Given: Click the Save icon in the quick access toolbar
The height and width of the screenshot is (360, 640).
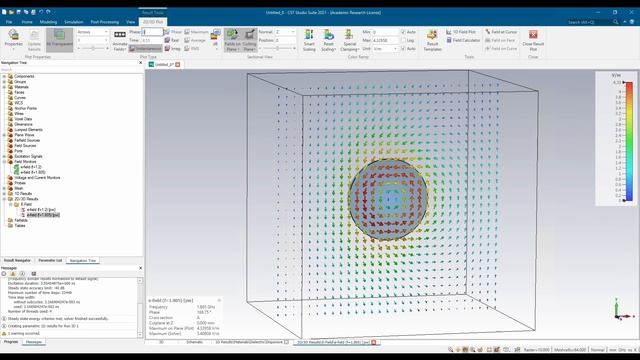Looking at the screenshot, I should (18, 12).
